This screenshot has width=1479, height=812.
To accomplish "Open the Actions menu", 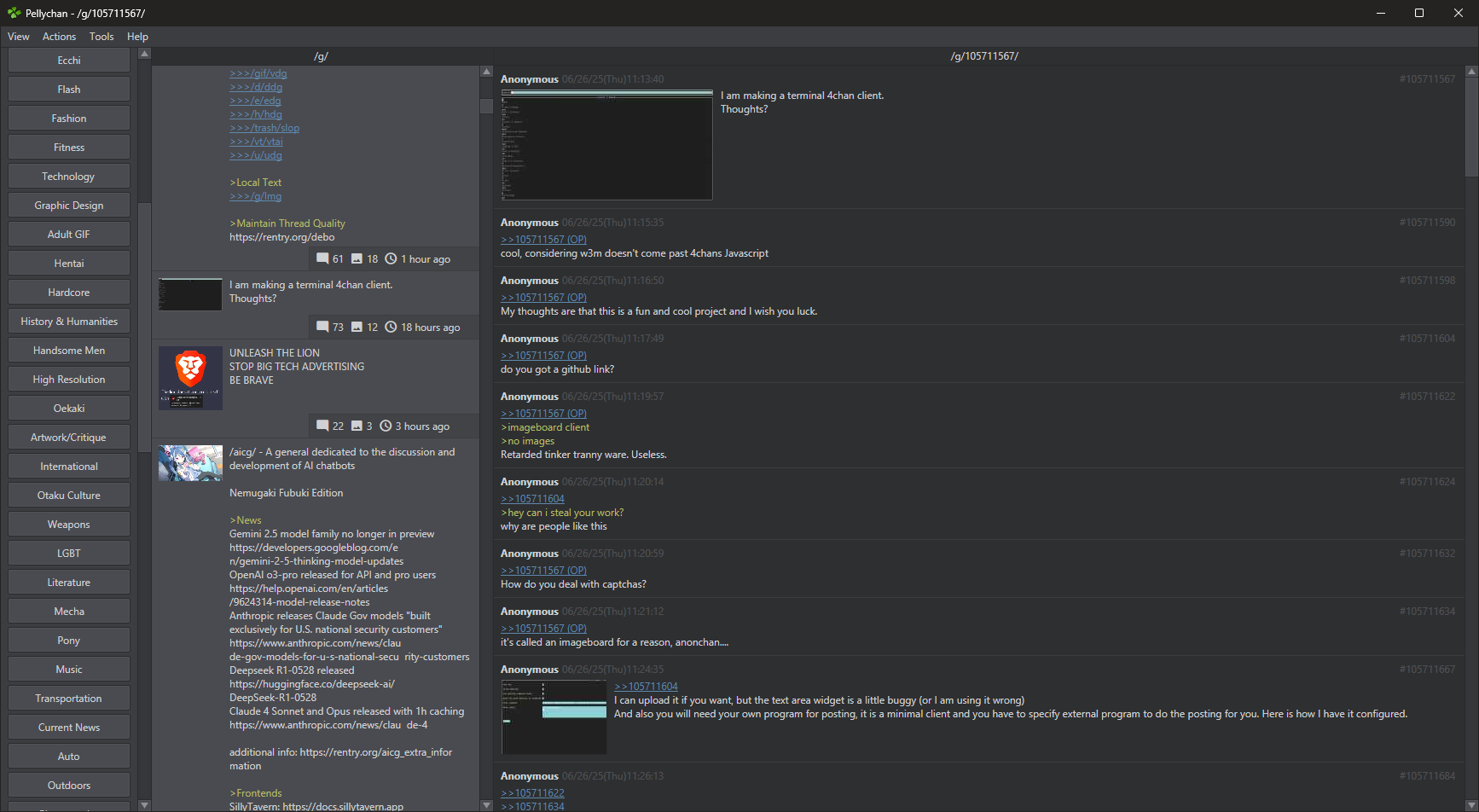I will coord(59,37).
